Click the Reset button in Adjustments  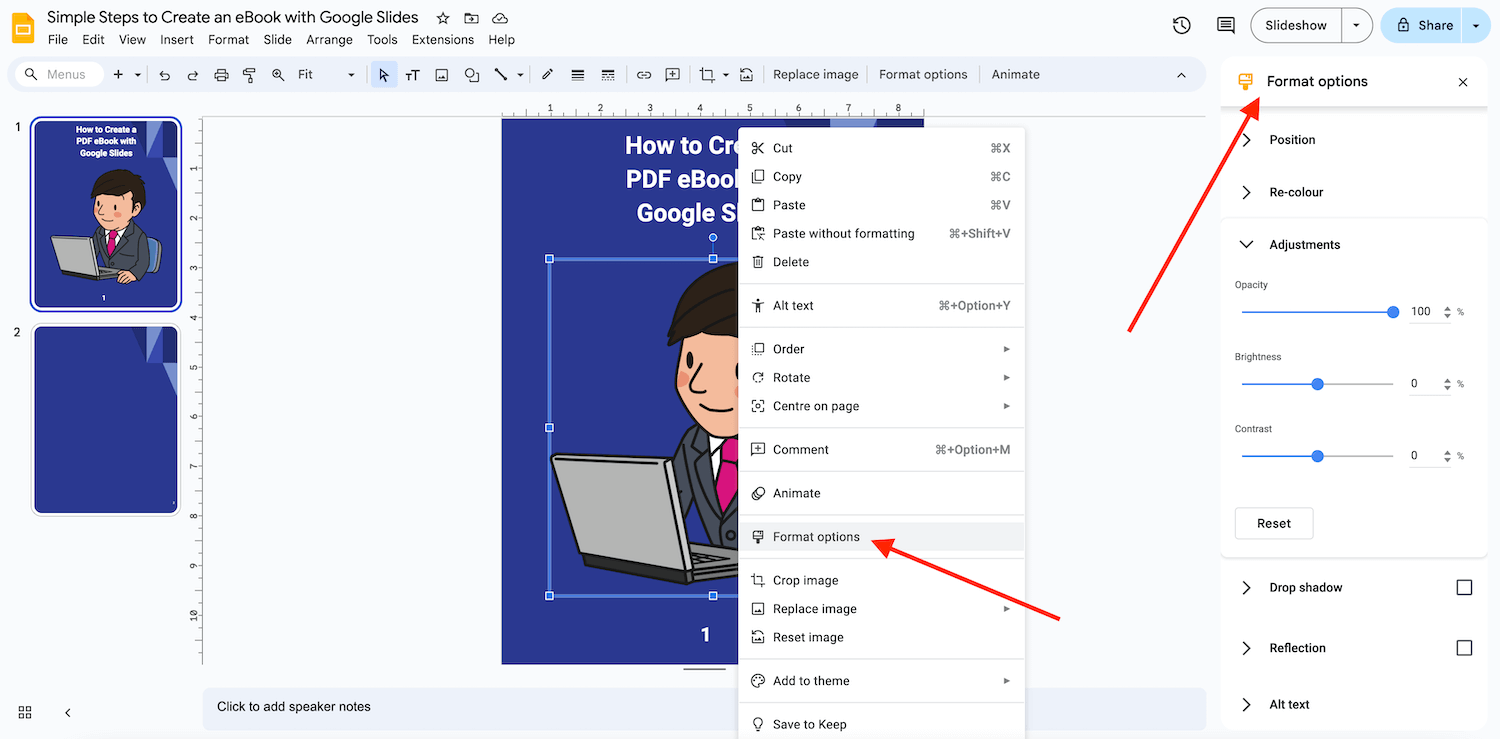(x=1273, y=523)
